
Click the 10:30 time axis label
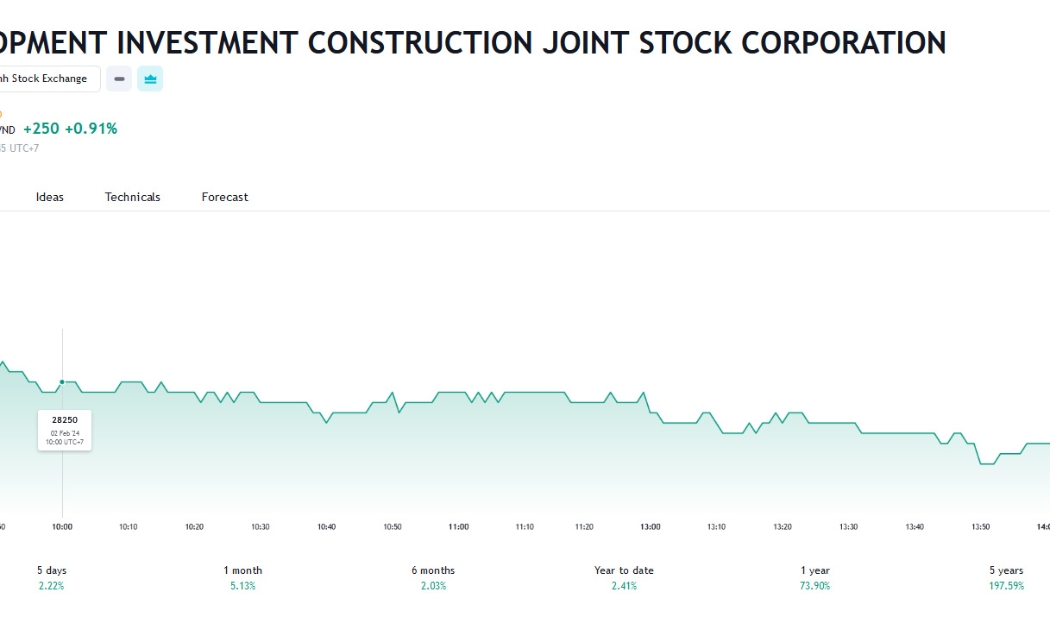260,527
